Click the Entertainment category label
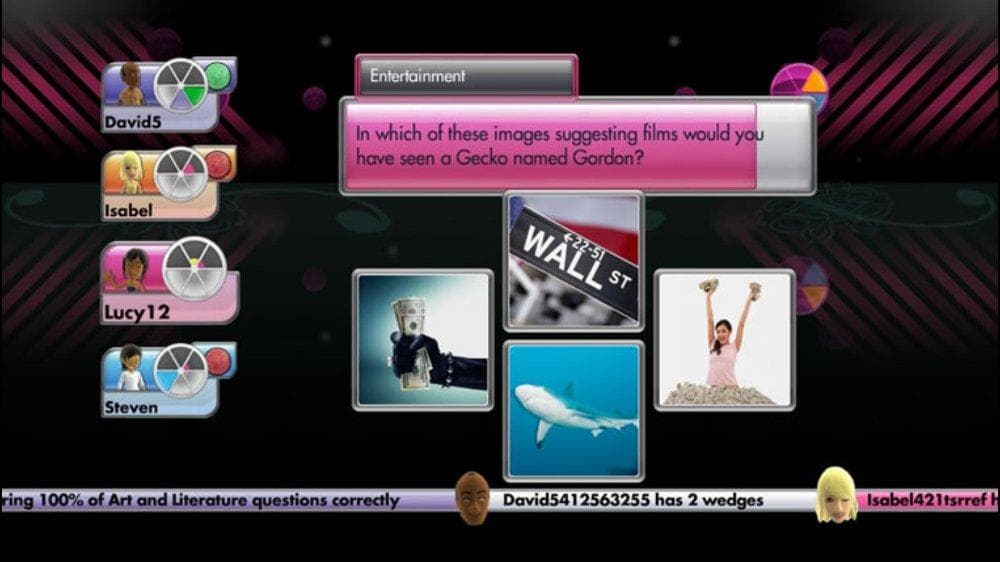This screenshot has width=1000, height=562. [466, 76]
